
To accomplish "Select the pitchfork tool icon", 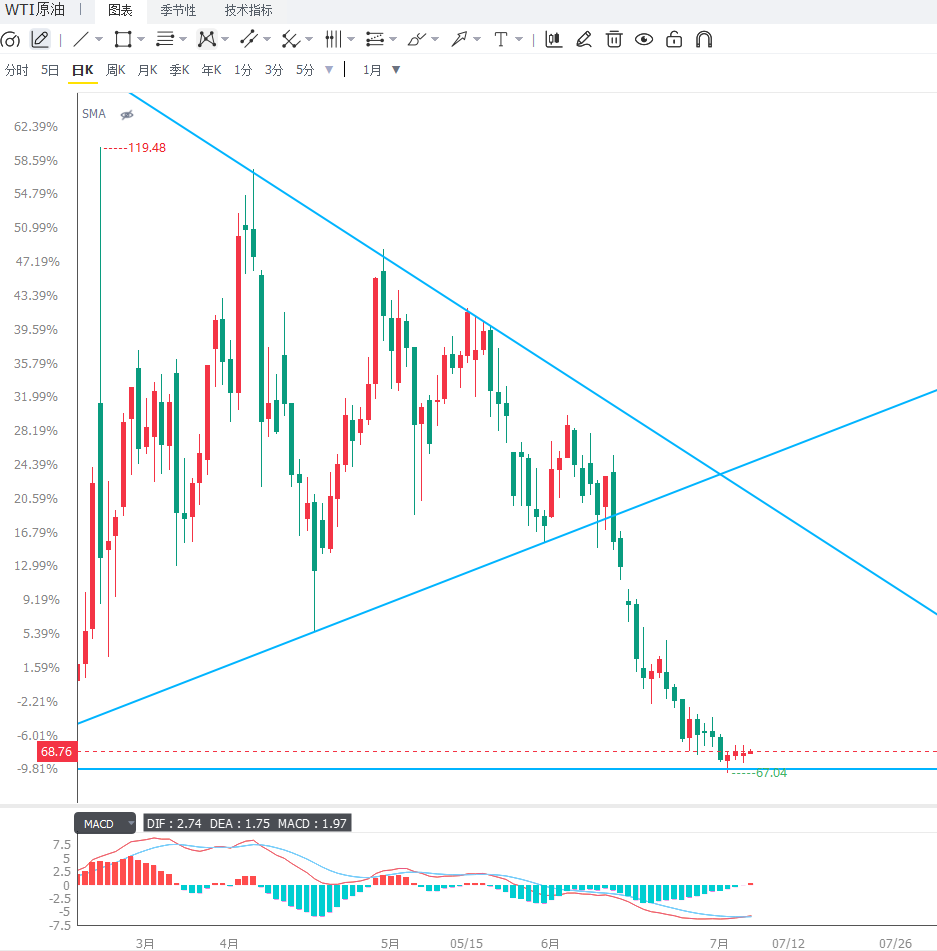I will [291, 39].
